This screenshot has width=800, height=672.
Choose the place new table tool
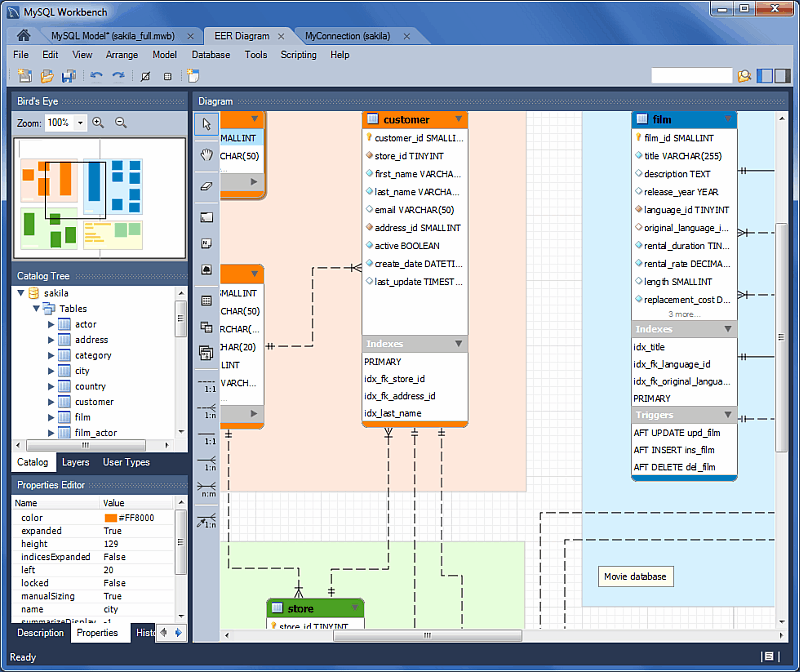coord(206,300)
